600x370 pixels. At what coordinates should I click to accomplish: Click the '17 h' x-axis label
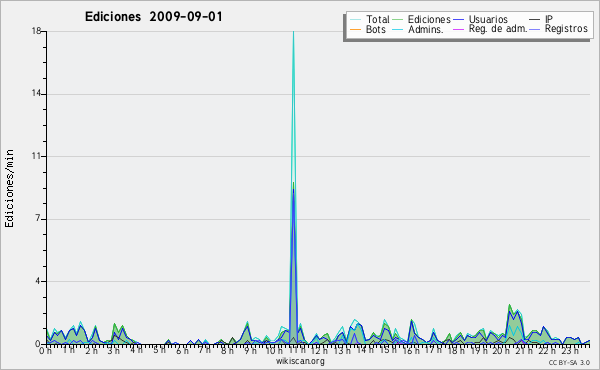point(433,350)
